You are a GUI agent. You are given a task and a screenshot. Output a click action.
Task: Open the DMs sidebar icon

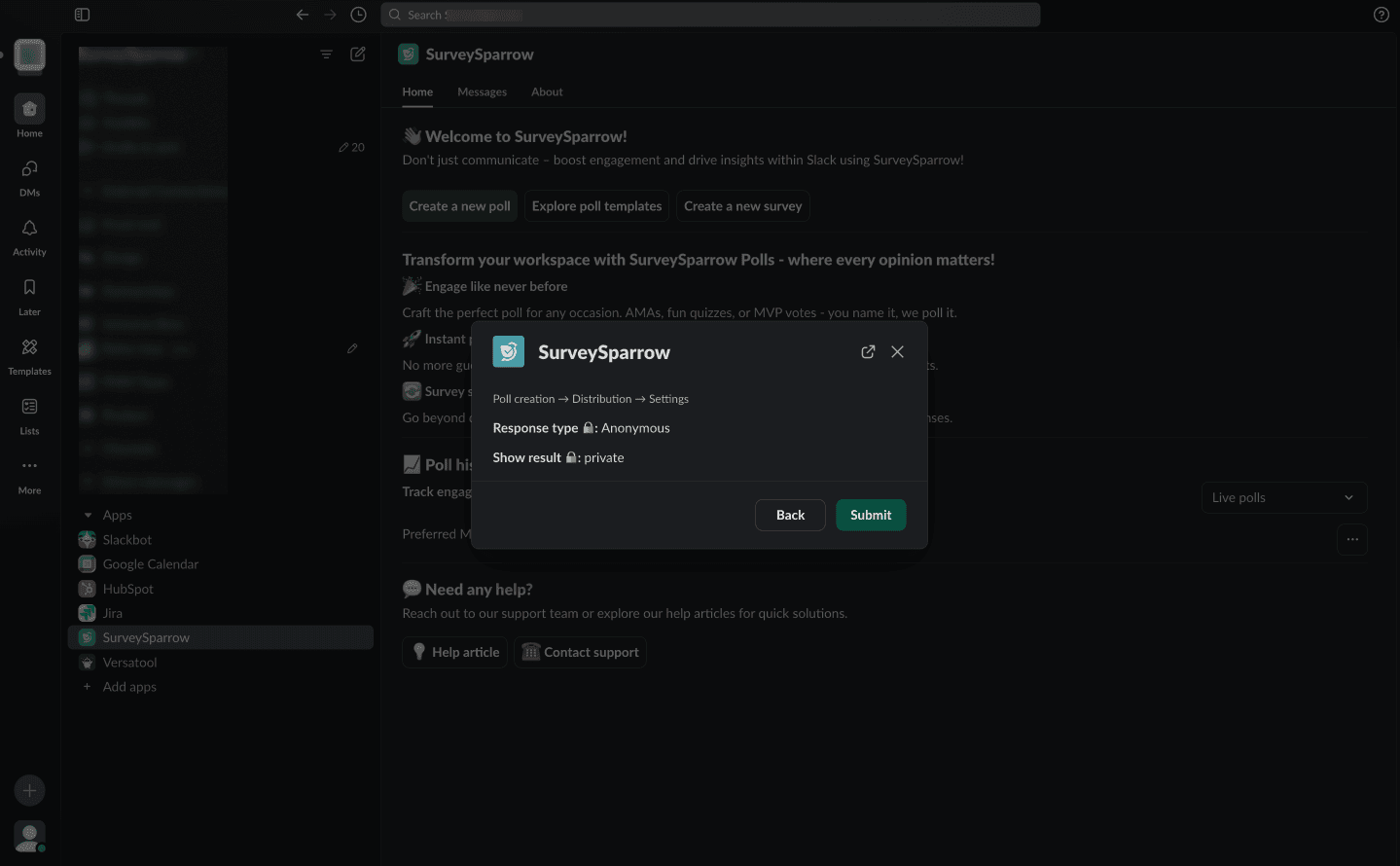click(29, 176)
